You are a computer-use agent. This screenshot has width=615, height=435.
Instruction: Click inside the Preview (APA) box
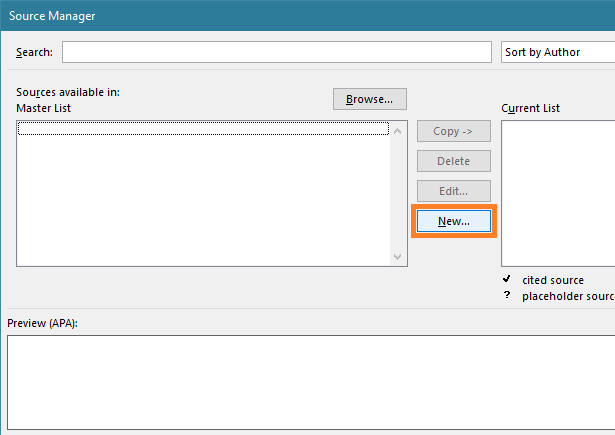point(311,382)
